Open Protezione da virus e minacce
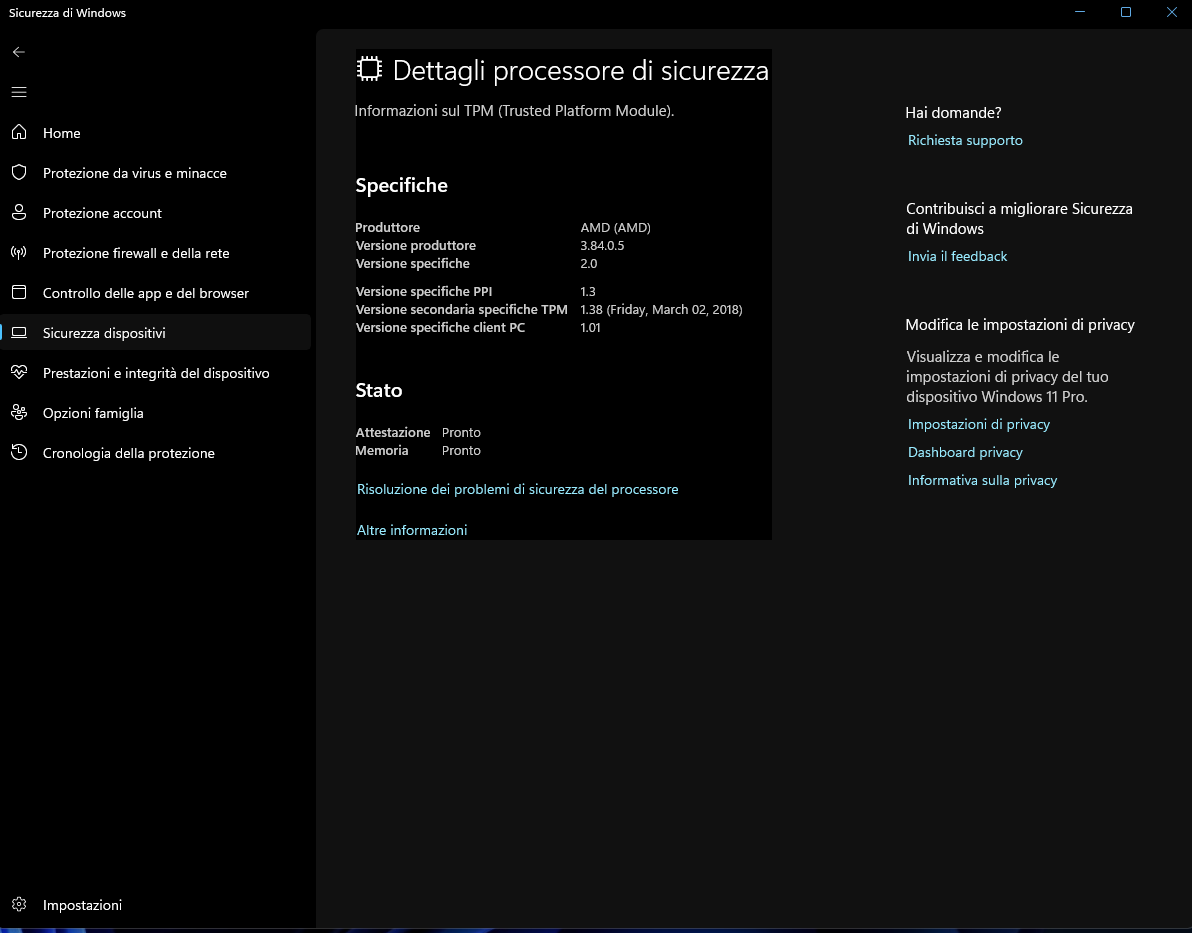 point(155,173)
